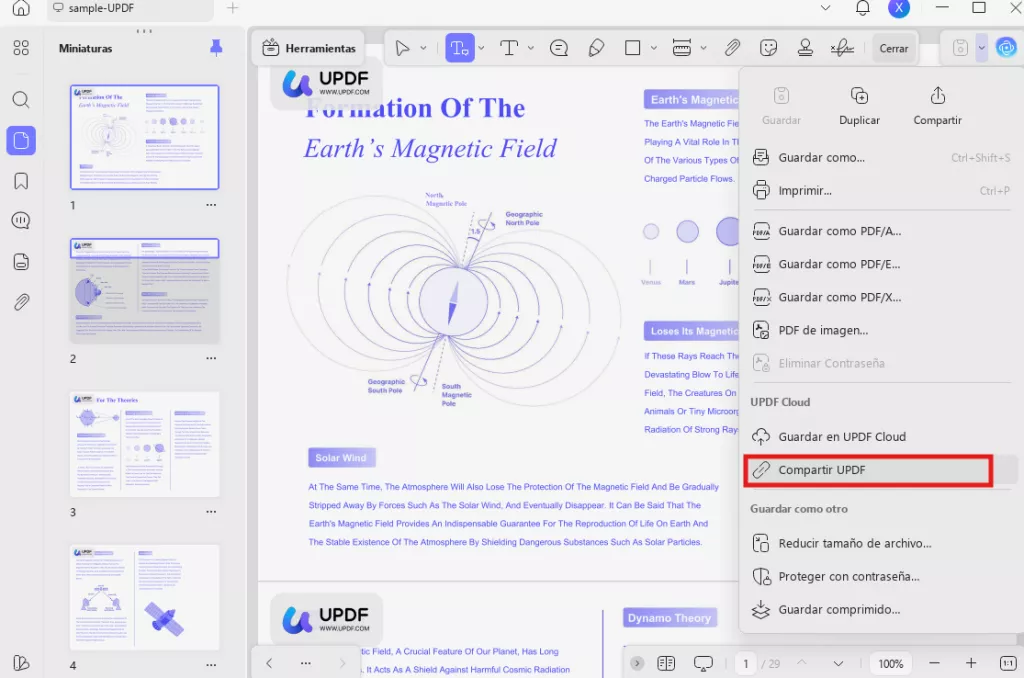Choose Guardar como PDF/X...
Viewport: 1024px width, 678px height.
tap(881, 297)
